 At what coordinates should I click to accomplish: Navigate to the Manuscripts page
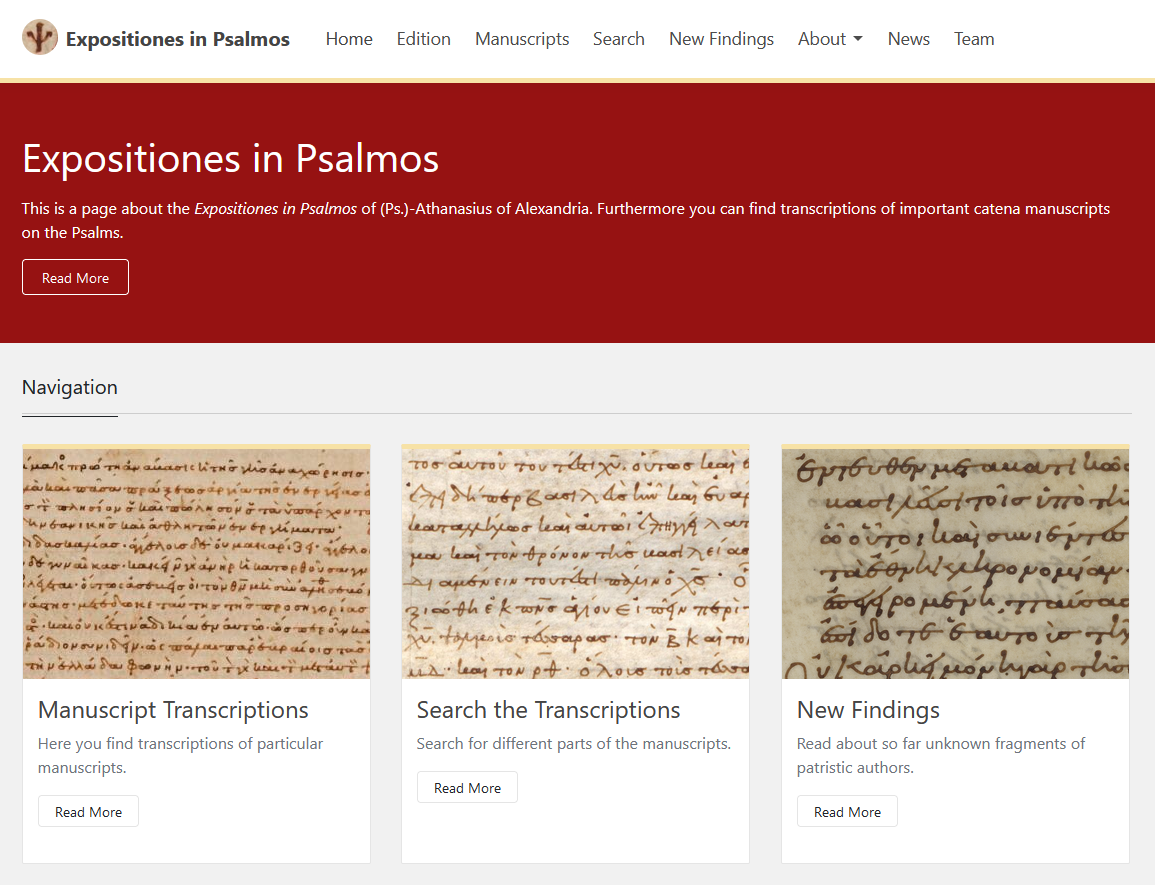(x=522, y=39)
